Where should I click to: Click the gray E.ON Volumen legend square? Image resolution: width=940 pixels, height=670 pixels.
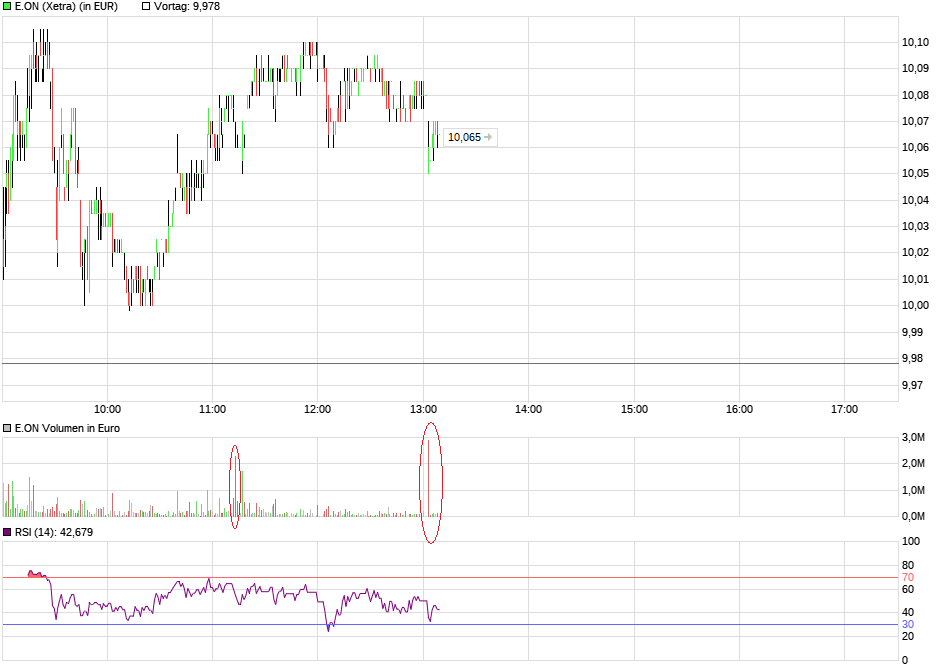click(7, 428)
